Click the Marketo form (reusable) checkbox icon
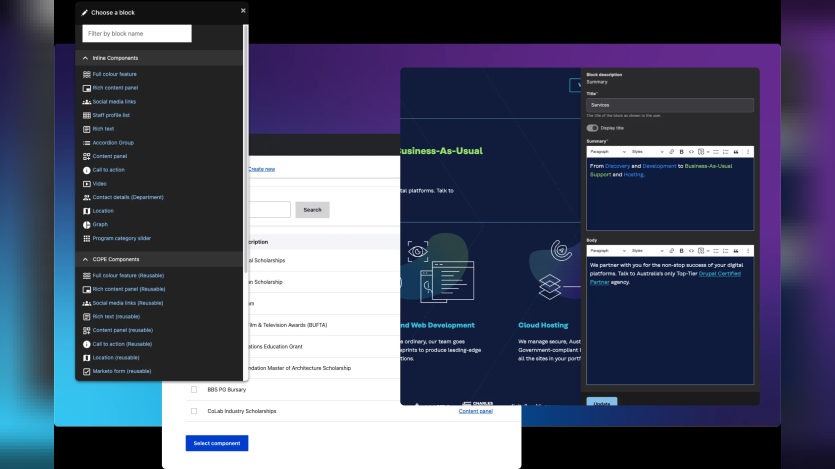835x469 pixels. (86, 372)
